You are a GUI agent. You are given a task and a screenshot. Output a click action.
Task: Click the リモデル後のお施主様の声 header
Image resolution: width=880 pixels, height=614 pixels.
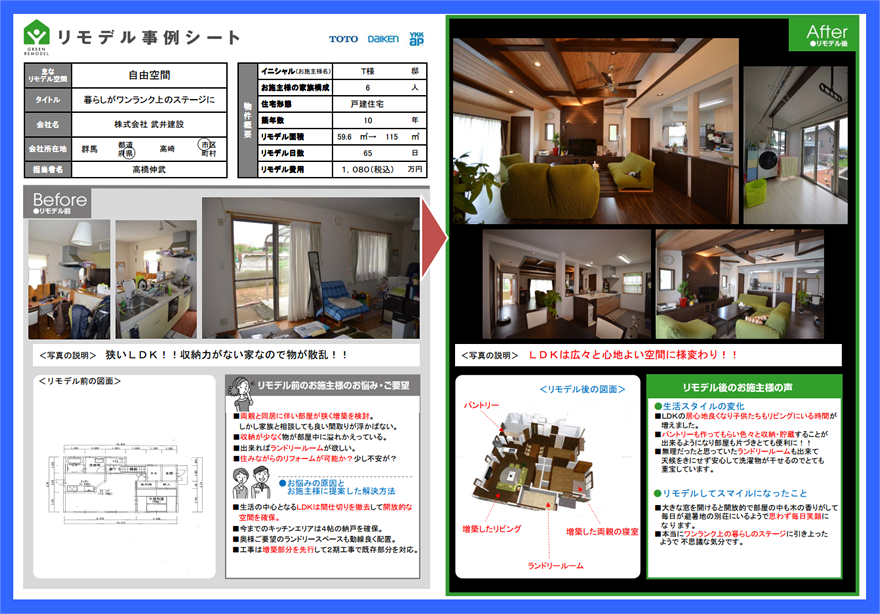coord(744,387)
